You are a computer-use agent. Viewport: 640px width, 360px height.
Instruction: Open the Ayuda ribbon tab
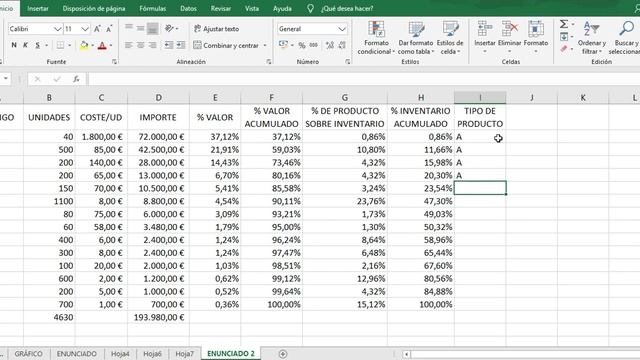(282, 8)
